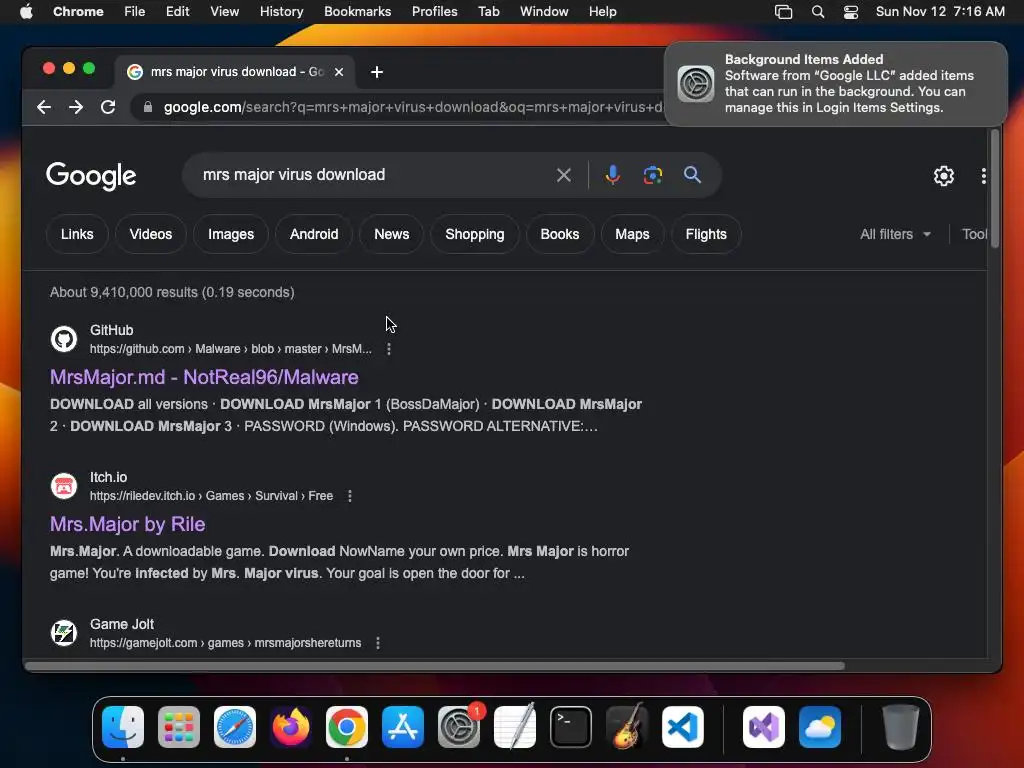The width and height of the screenshot is (1024, 768).
Task: Start a voice search with microphone
Action: [x=613, y=175]
